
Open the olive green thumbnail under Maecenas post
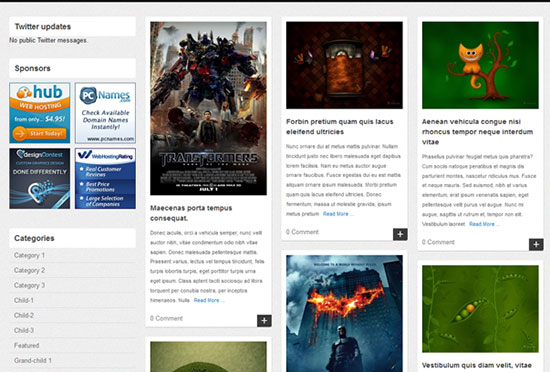pos(208,357)
